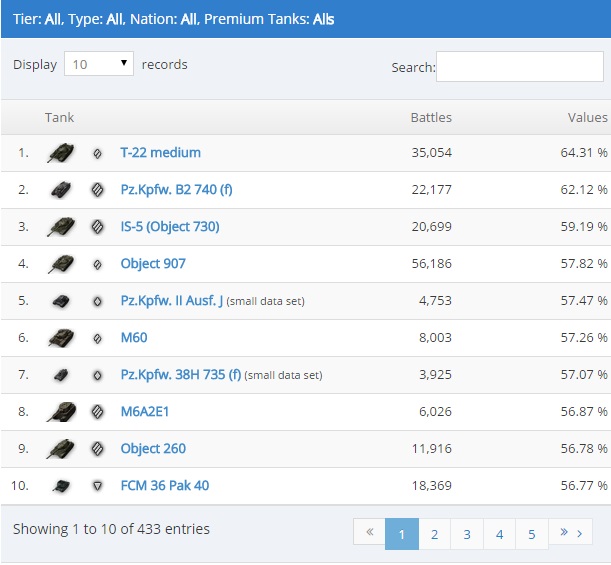The width and height of the screenshot is (611, 565).
Task: Open the M6A2E1 tank link
Action: click(145, 411)
